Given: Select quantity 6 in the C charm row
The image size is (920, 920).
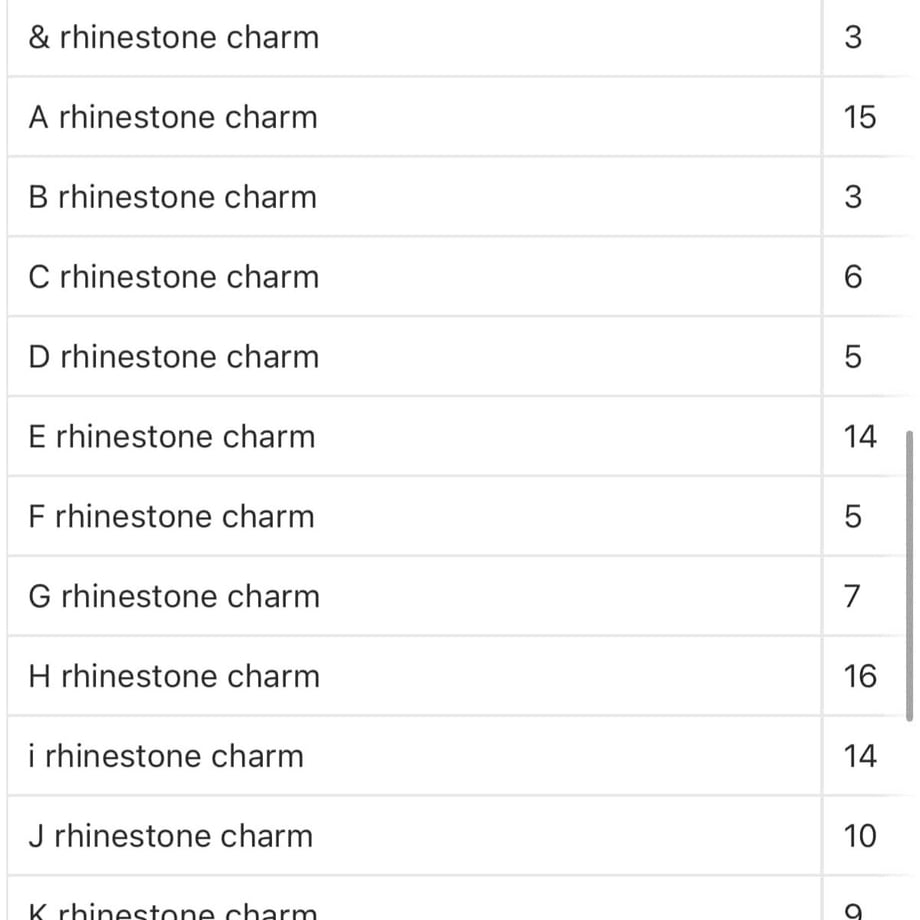Looking at the screenshot, I should (853, 276).
